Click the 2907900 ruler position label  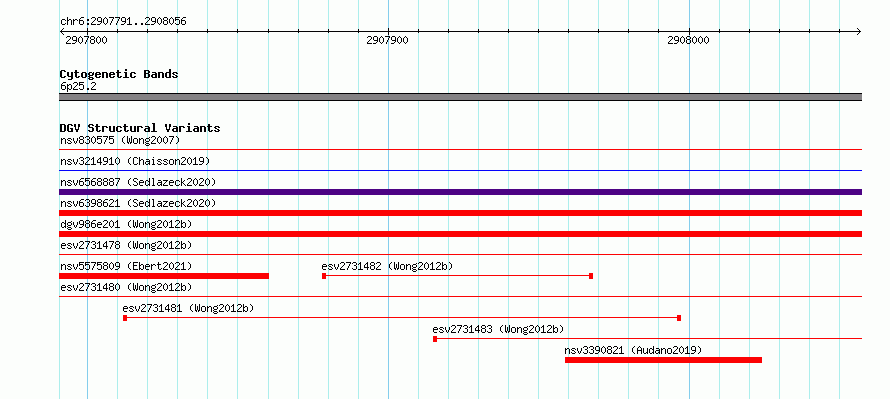point(387,41)
